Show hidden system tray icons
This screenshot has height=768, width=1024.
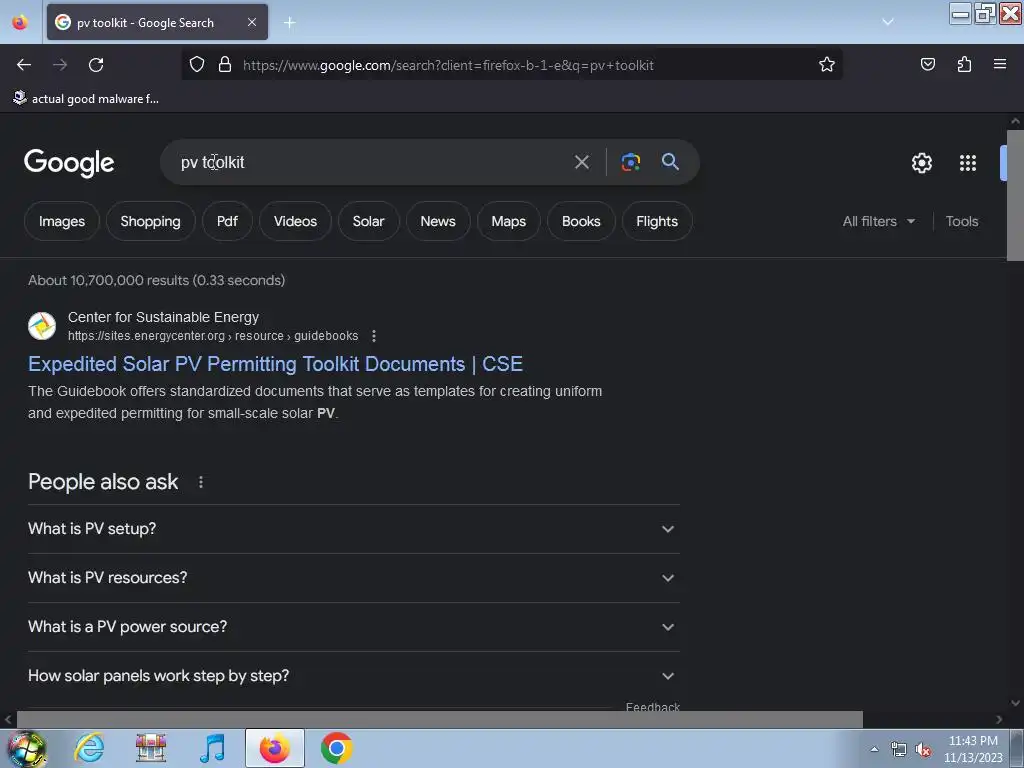point(874,749)
